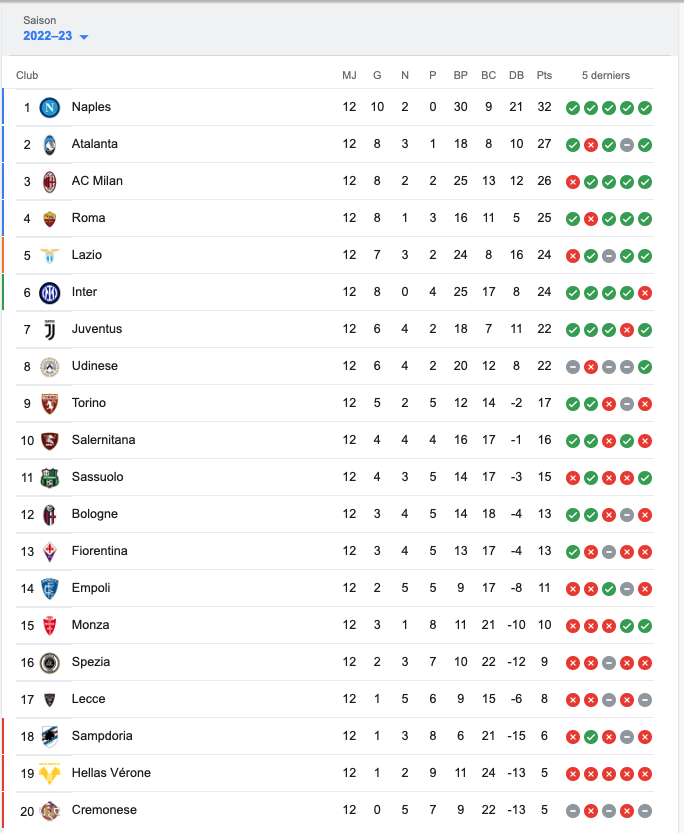Screen dimensions: 684x833
Task: Click the Udinese team name
Action: [x=94, y=366]
